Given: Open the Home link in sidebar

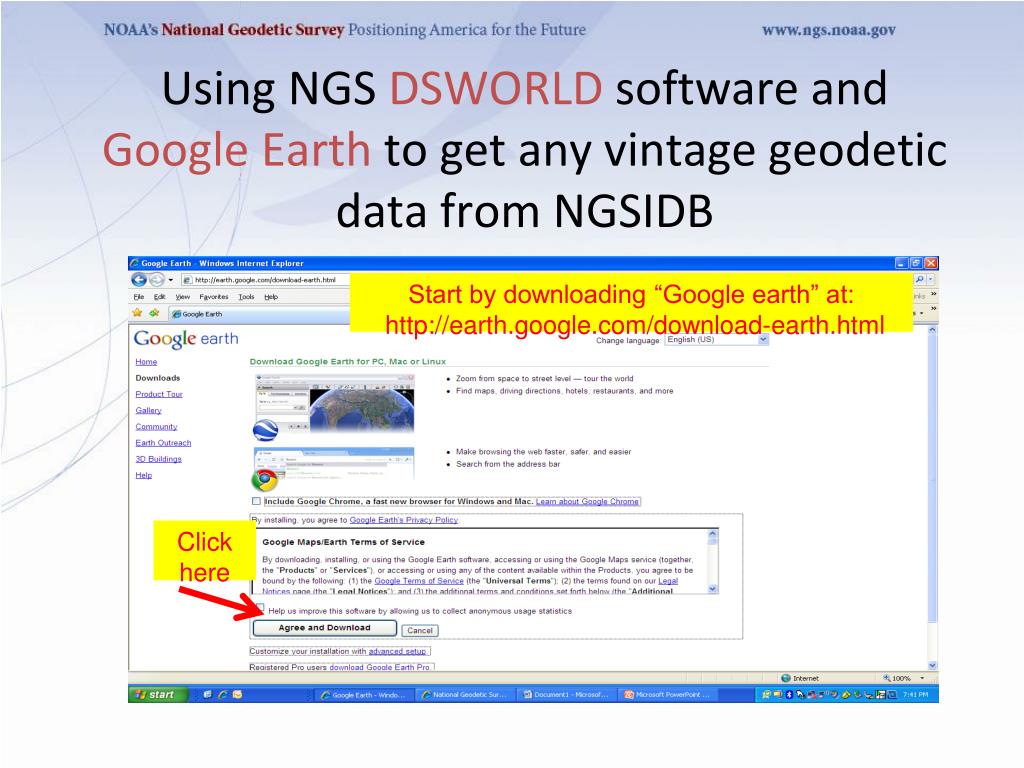Looking at the screenshot, I should 146,362.
